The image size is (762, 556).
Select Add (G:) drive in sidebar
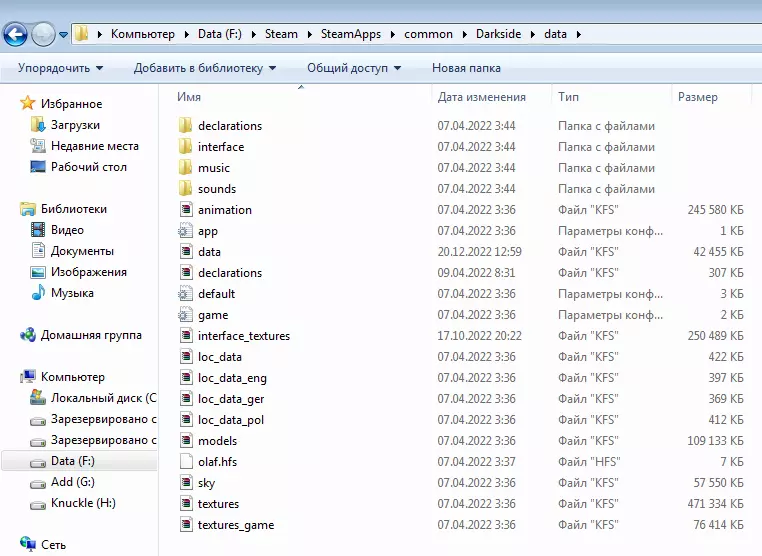pos(73,482)
